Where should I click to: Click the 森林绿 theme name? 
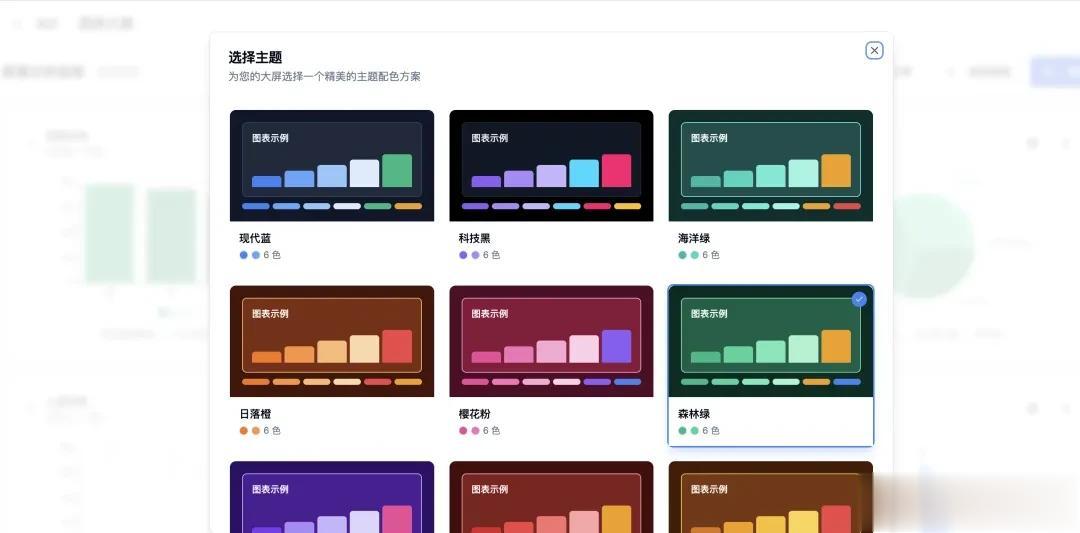pos(694,414)
